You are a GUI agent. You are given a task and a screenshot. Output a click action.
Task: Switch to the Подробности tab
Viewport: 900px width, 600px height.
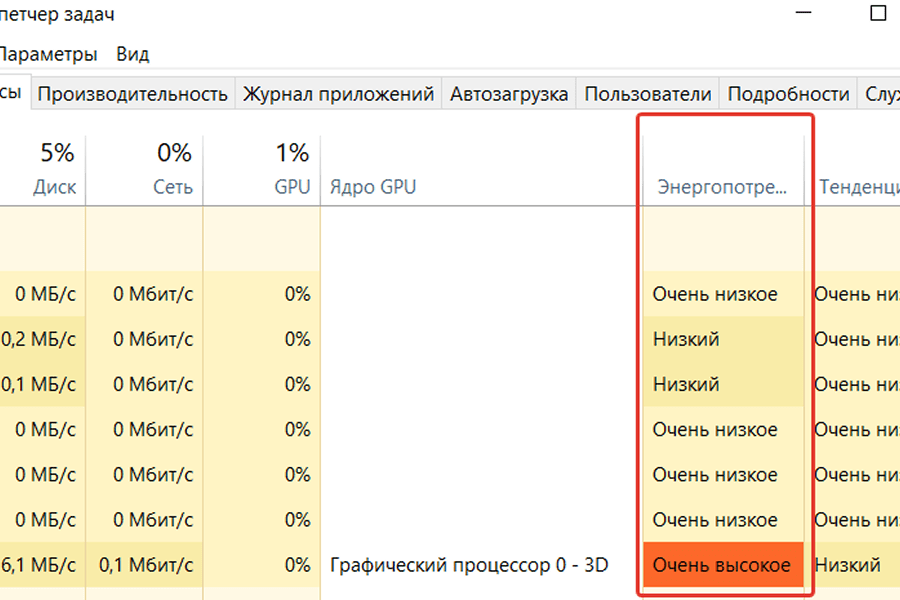(788, 94)
